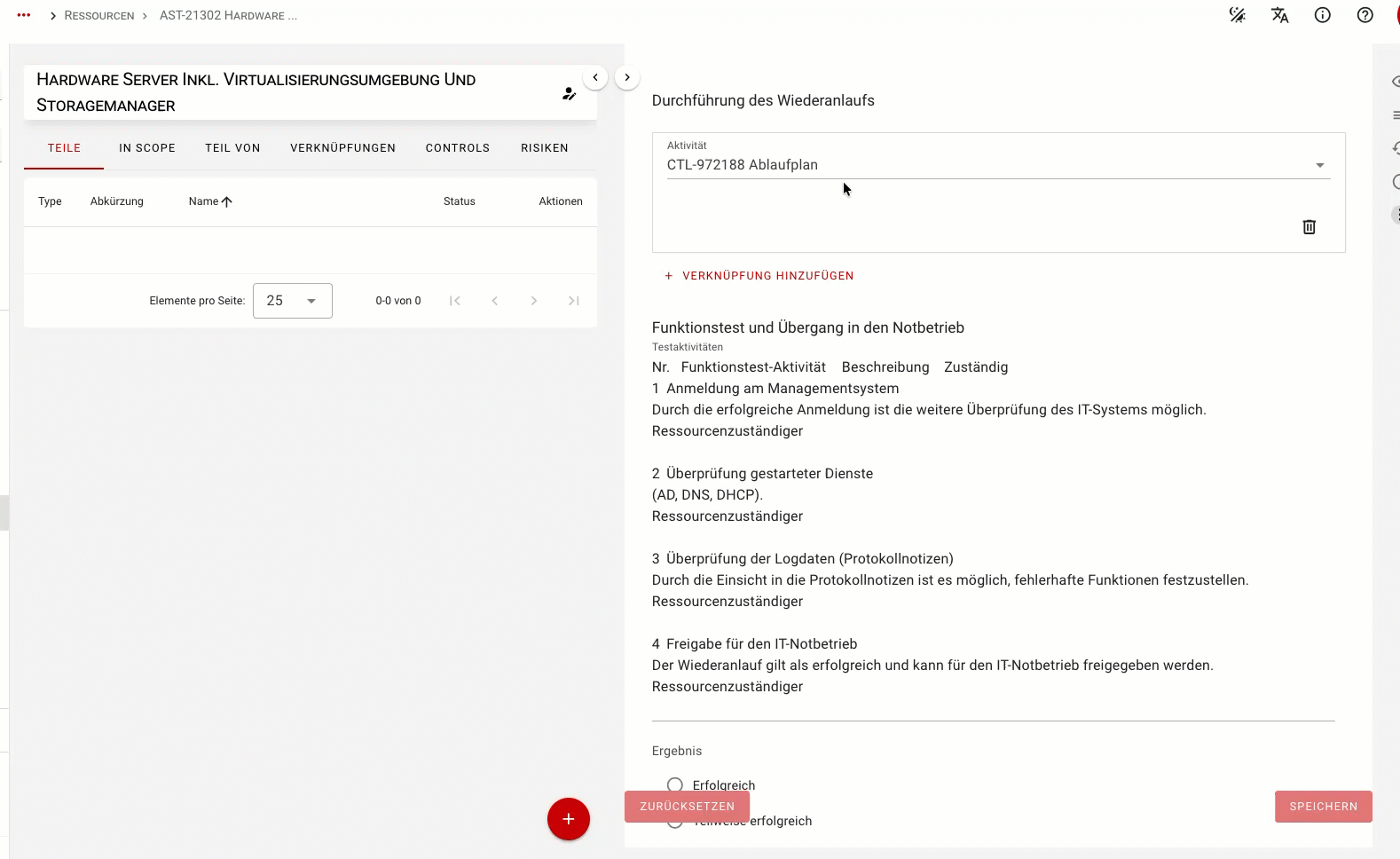
Task: Click '2 Überprüfung gestarteter Dienste' row
Action: tap(763, 474)
